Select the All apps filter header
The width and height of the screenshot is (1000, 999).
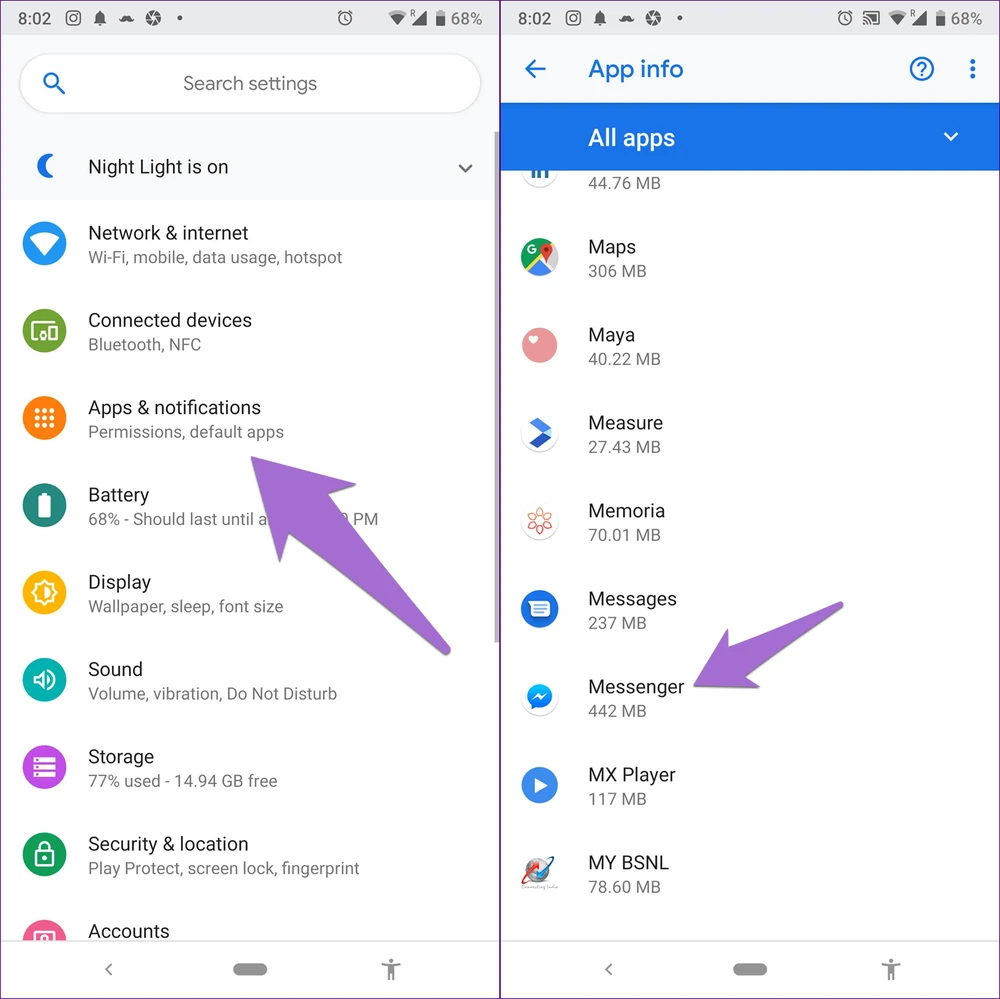tap(750, 137)
